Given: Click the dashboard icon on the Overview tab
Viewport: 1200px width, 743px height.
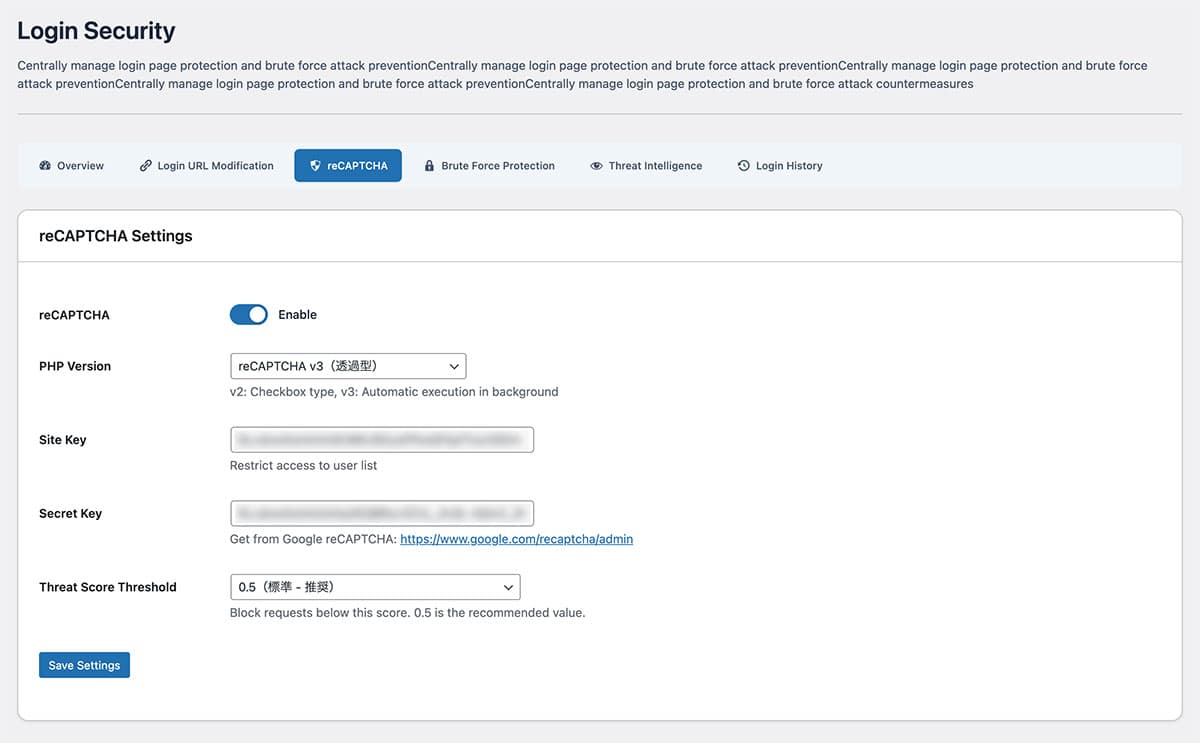Looking at the screenshot, I should (x=45, y=166).
